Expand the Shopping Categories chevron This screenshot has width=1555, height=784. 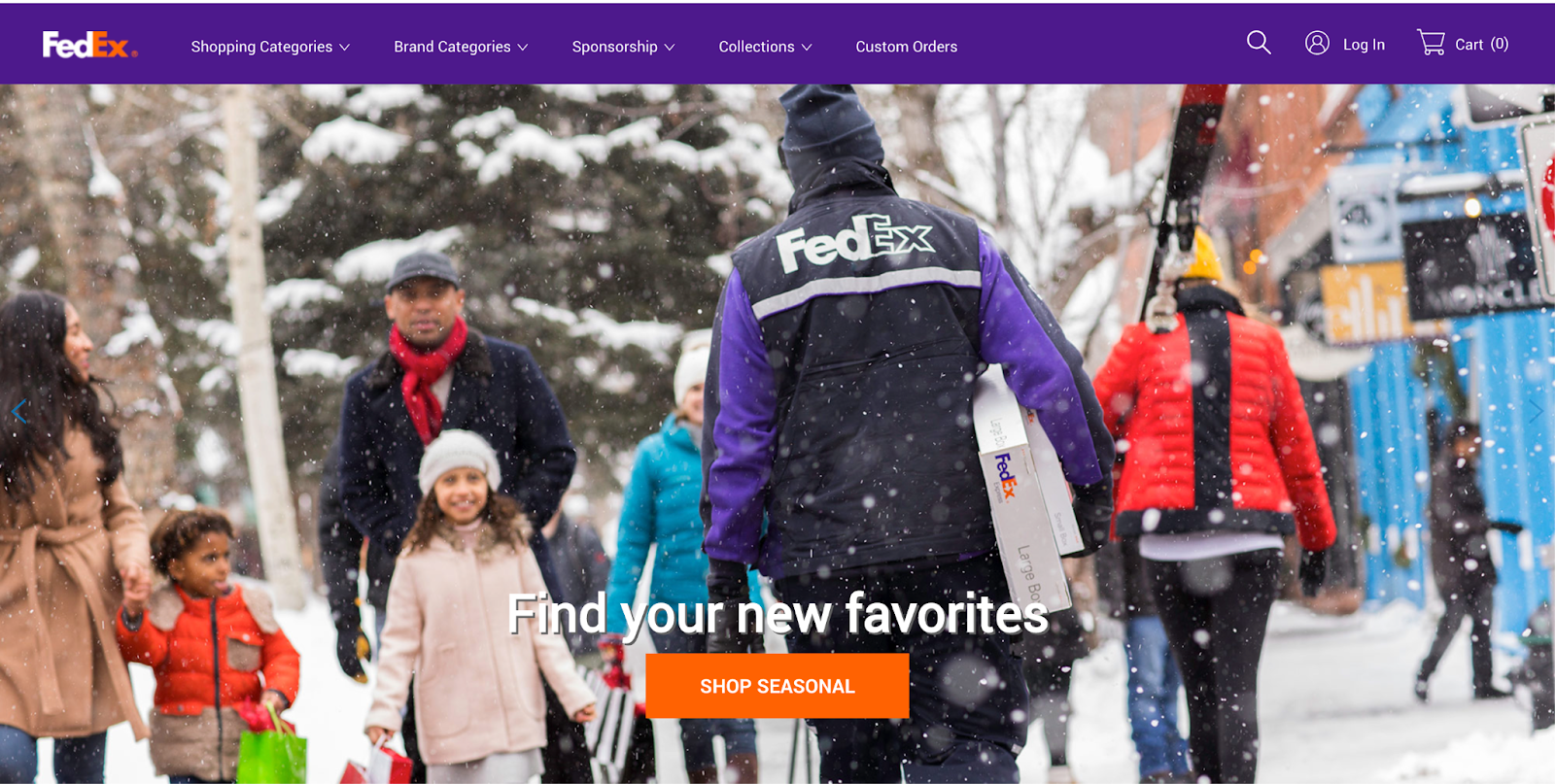click(344, 47)
